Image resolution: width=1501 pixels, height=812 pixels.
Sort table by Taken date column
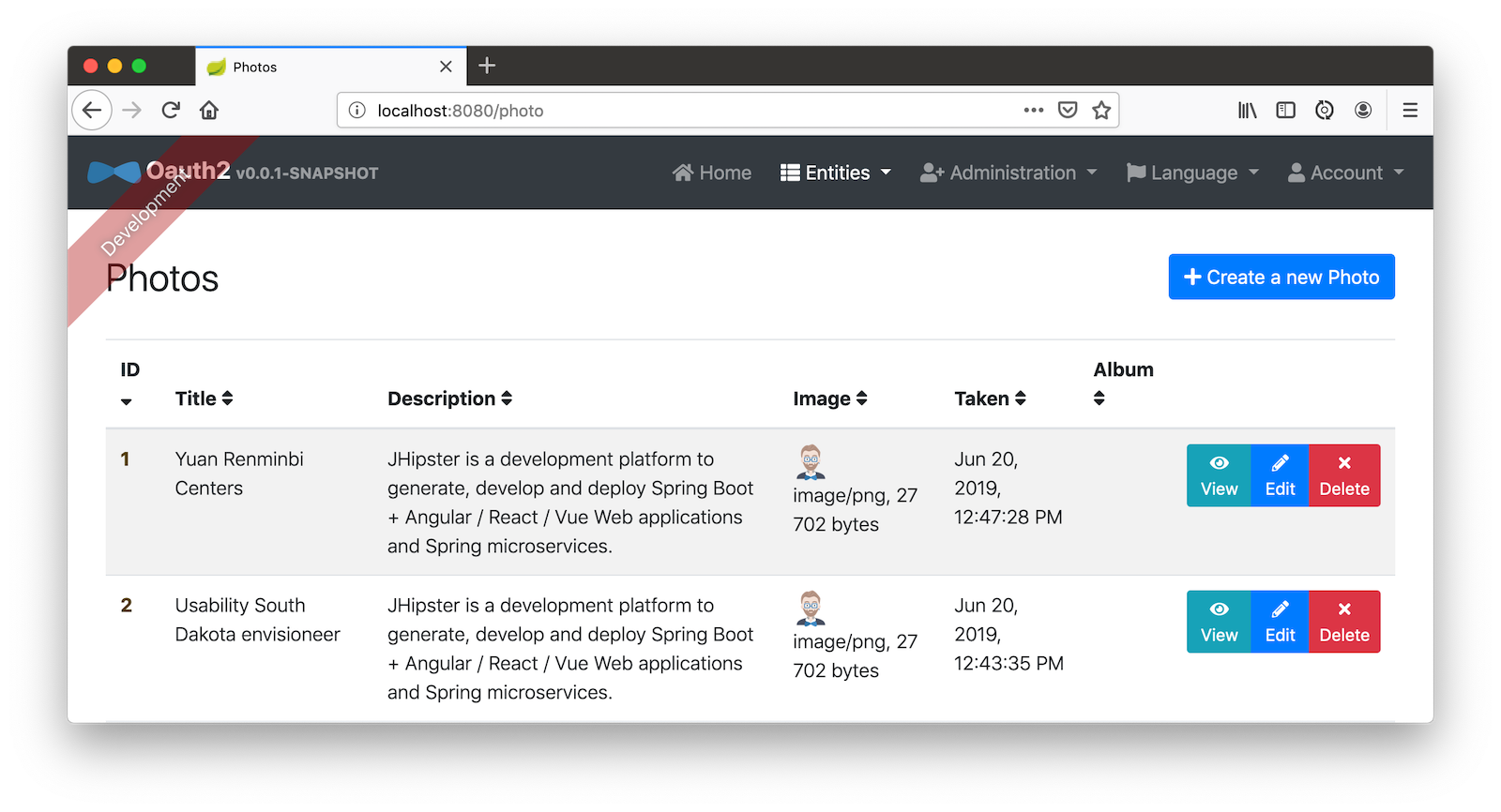point(990,398)
